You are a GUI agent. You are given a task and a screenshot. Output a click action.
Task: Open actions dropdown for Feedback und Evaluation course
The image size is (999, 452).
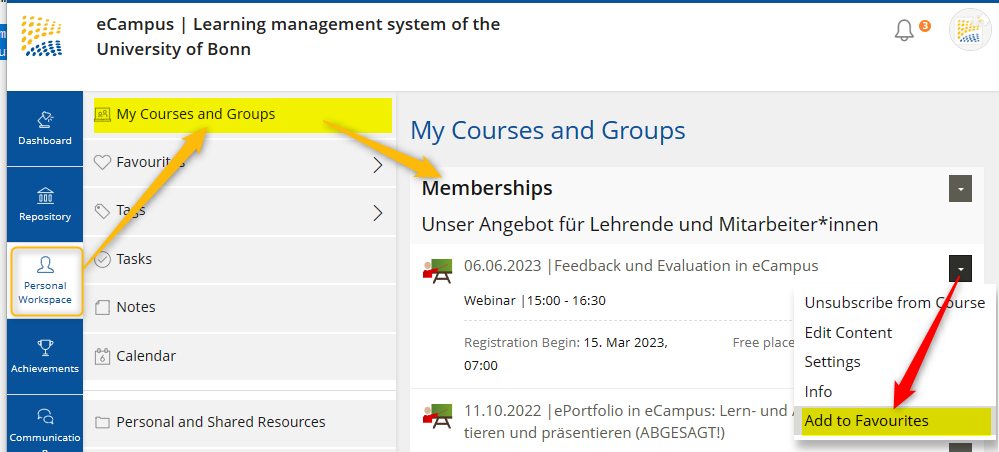(x=960, y=268)
